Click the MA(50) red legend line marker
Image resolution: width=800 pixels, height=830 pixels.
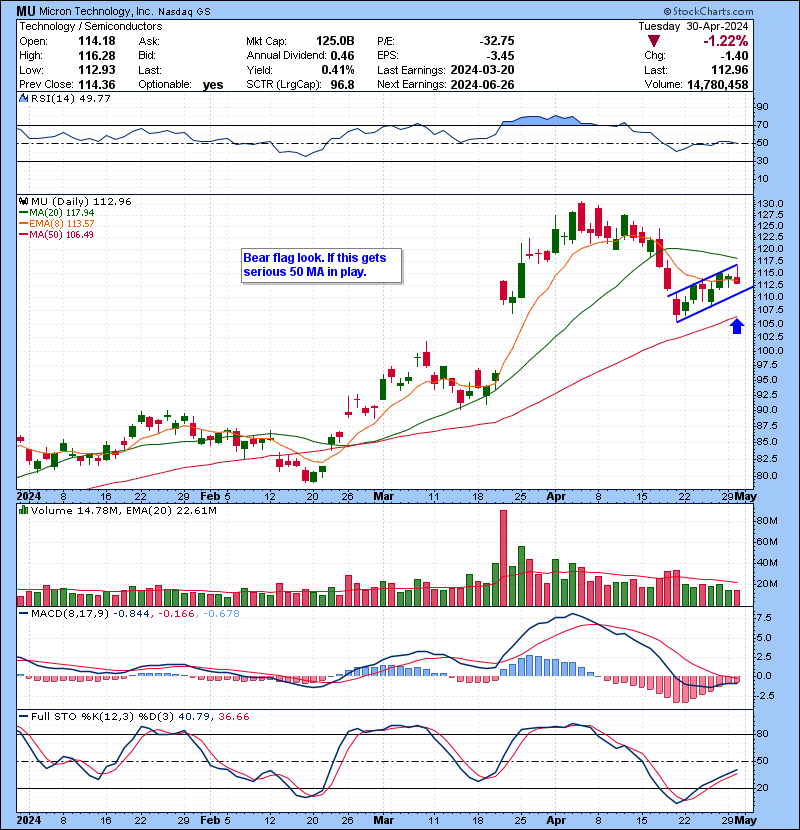(24, 234)
